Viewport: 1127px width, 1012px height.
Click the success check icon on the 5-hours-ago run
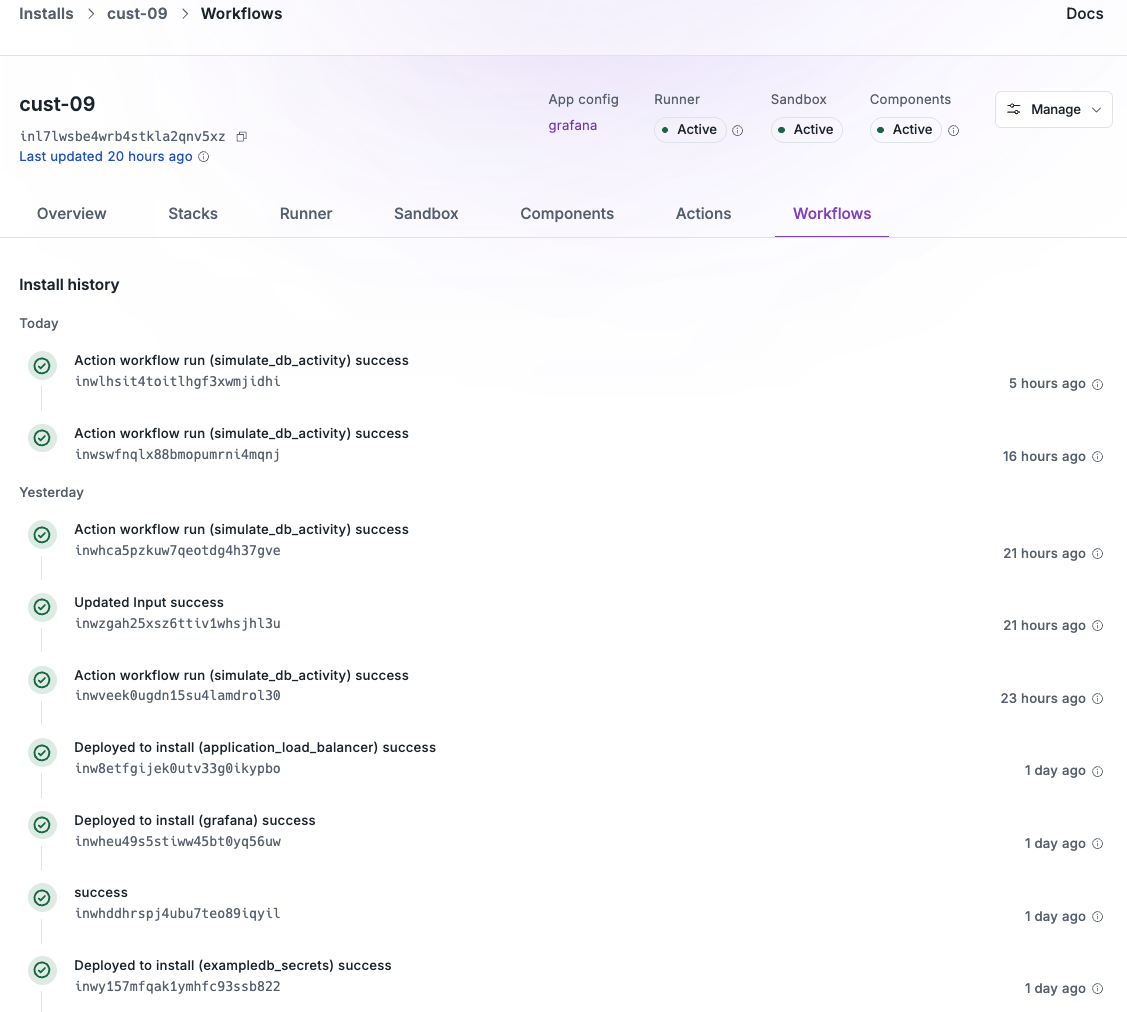(42, 366)
